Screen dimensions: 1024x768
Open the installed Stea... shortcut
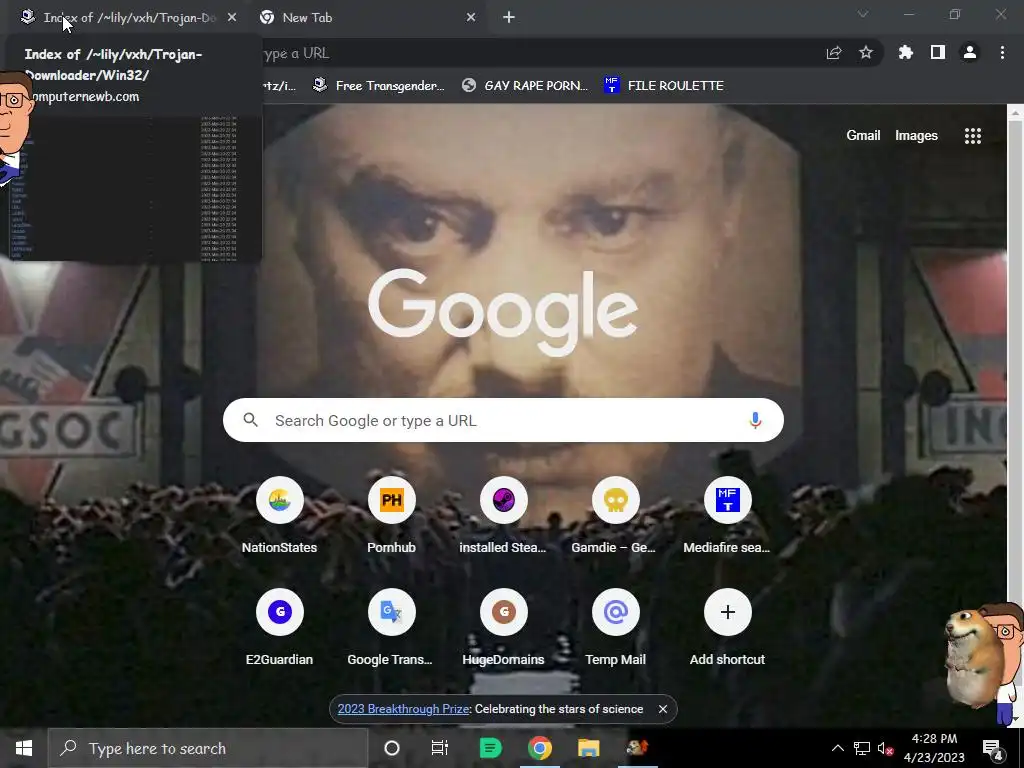504,516
